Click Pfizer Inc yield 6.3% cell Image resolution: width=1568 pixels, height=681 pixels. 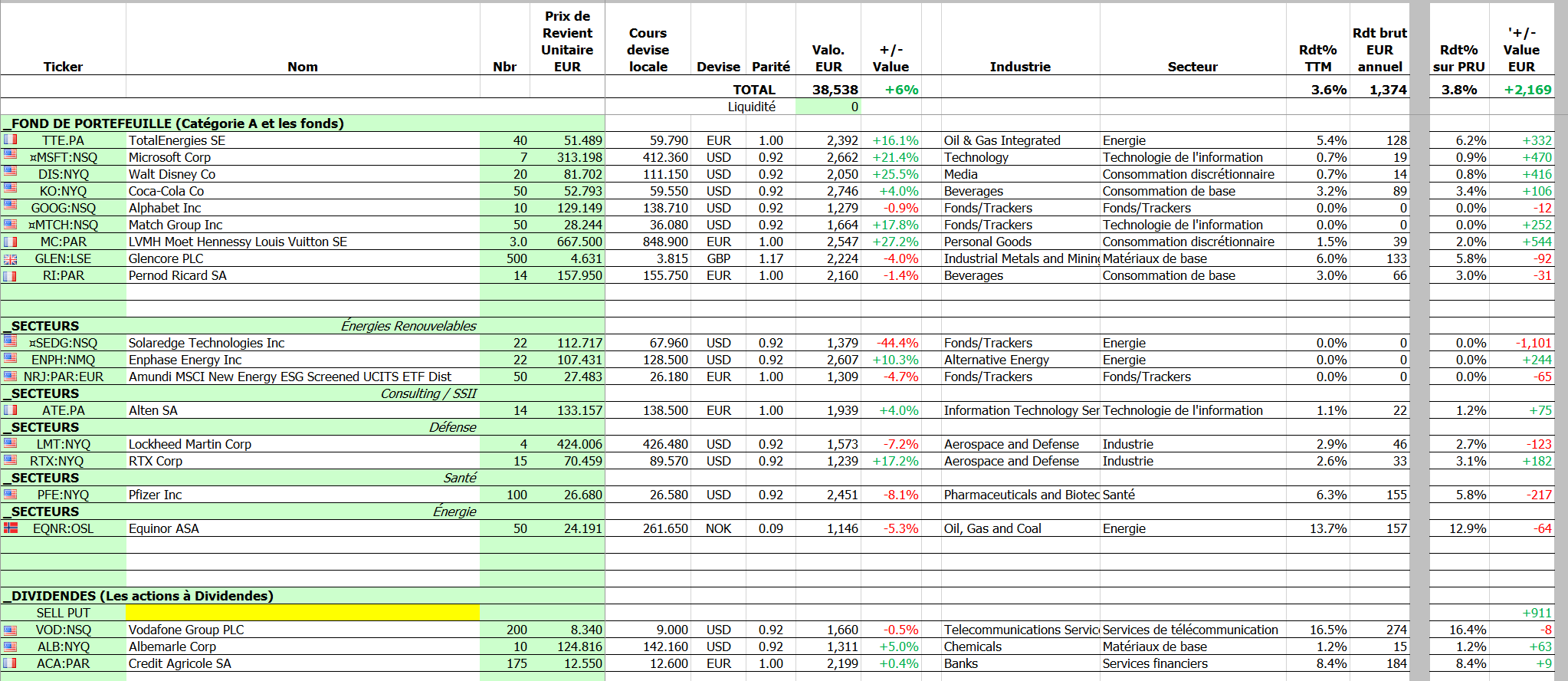(1318, 495)
